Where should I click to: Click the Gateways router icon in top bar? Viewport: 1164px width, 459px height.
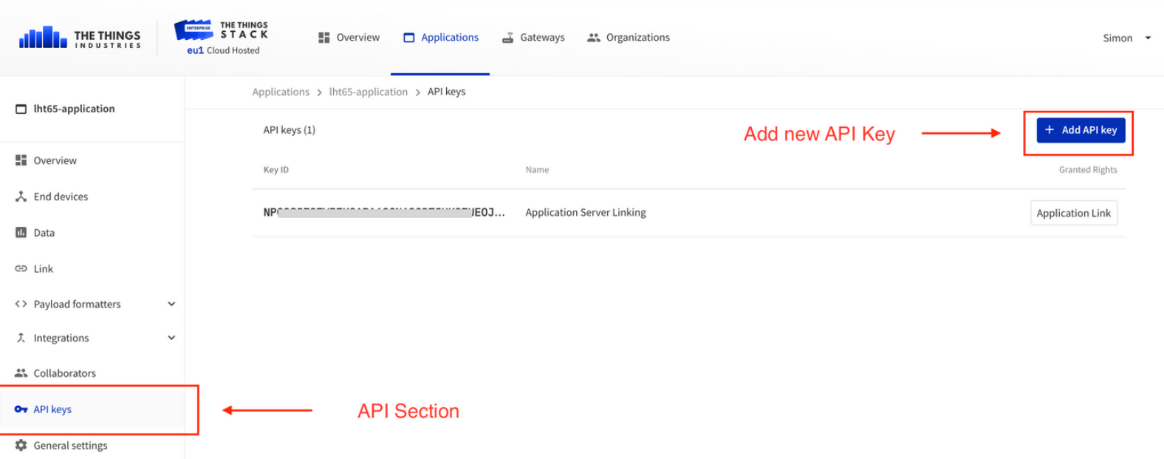[x=508, y=37]
